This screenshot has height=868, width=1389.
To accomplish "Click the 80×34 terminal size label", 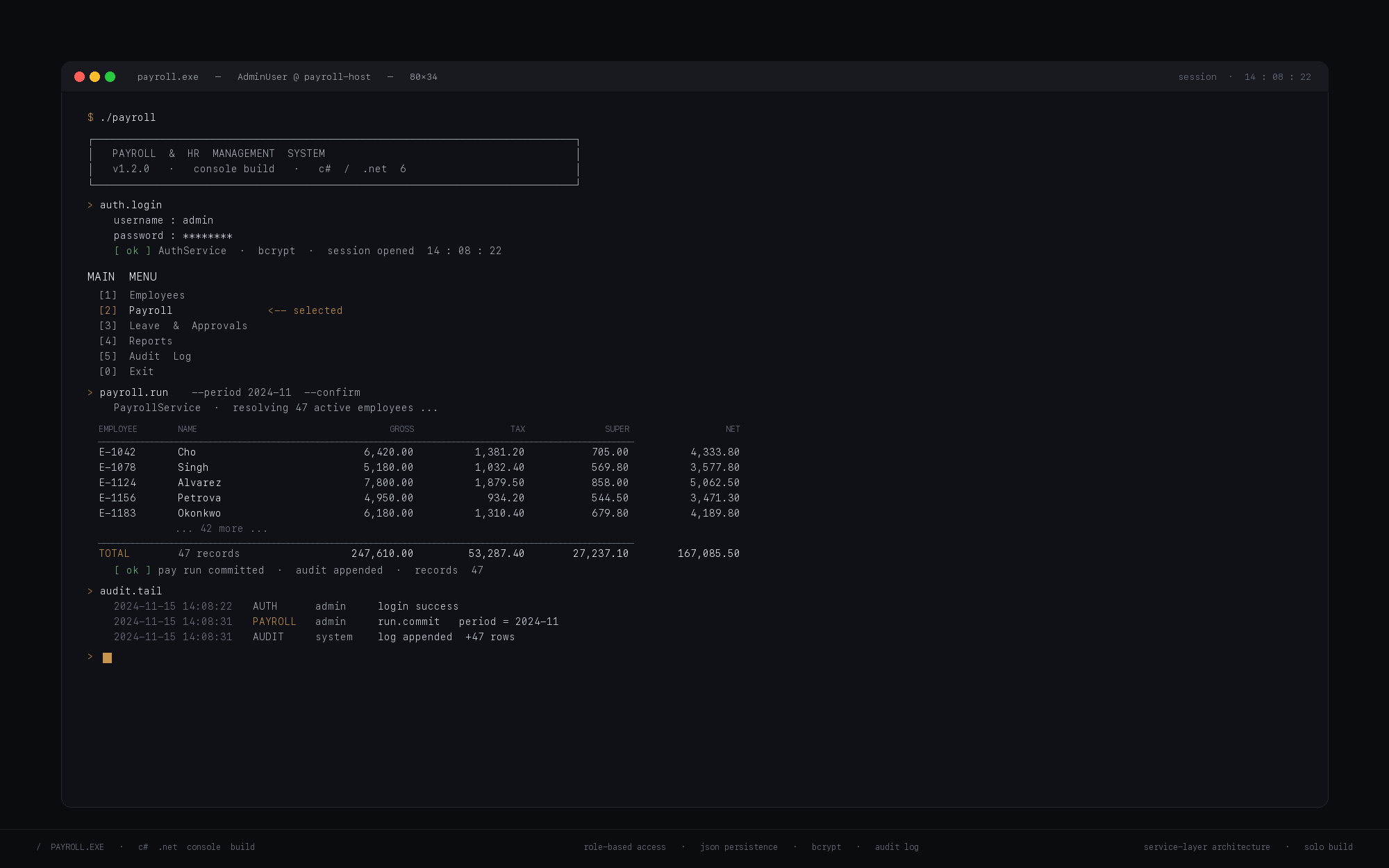I will (x=424, y=77).
